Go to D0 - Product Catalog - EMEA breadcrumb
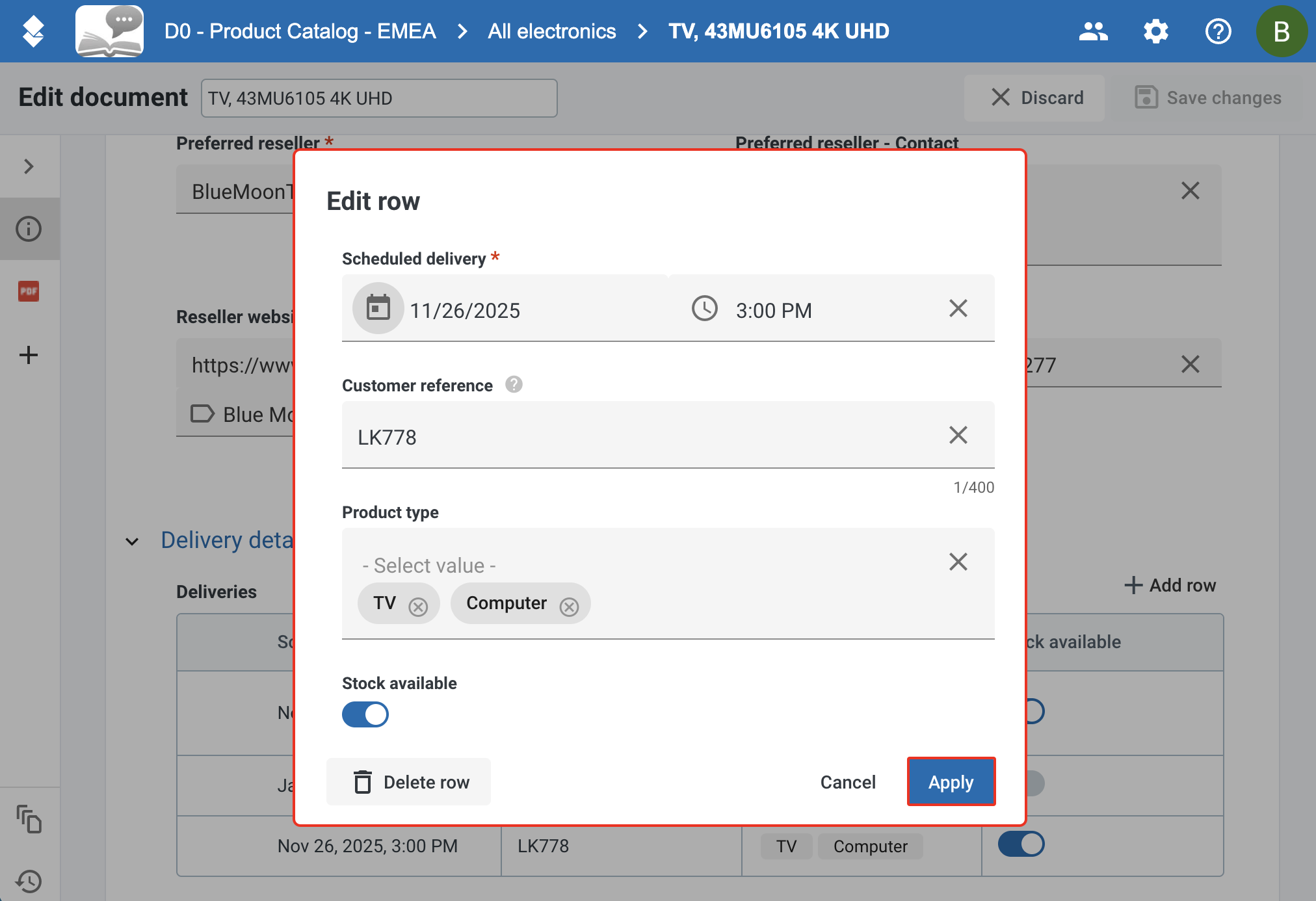Viewport: 1316px width, 901px height. tap(300, 31)
